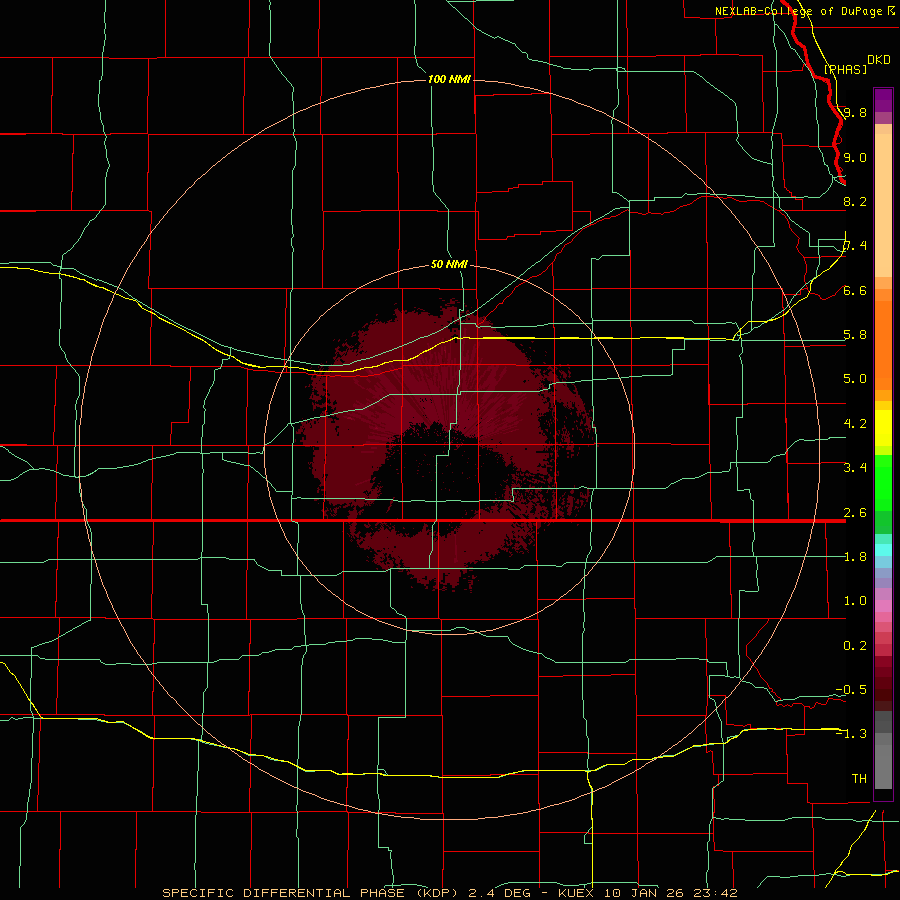Screen dimensions: 900x900
Task: Click the -0.5 legend value
Action: [851, 689]
